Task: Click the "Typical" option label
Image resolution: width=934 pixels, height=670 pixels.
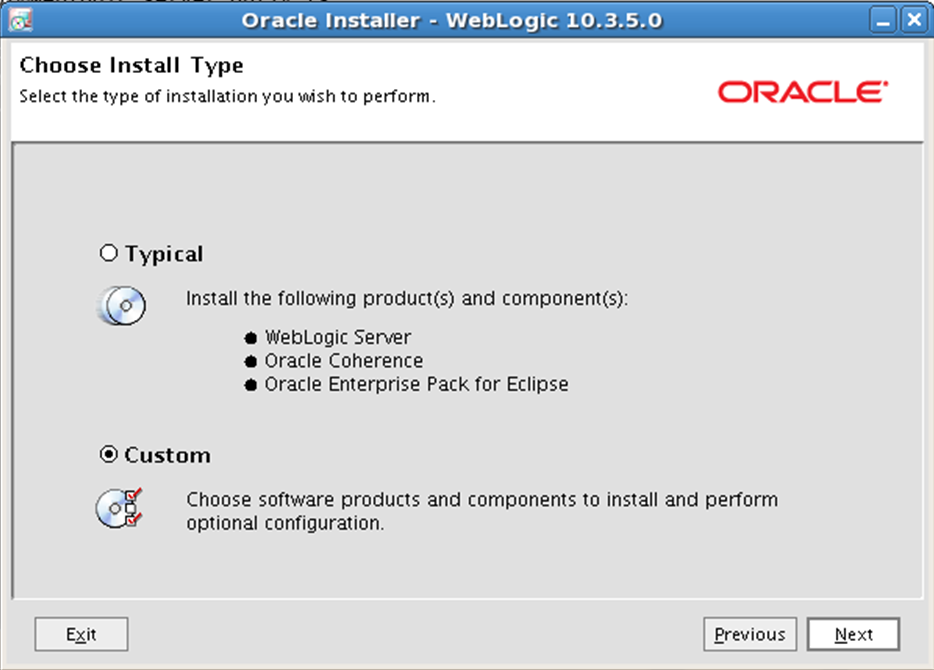Action: 164,254
